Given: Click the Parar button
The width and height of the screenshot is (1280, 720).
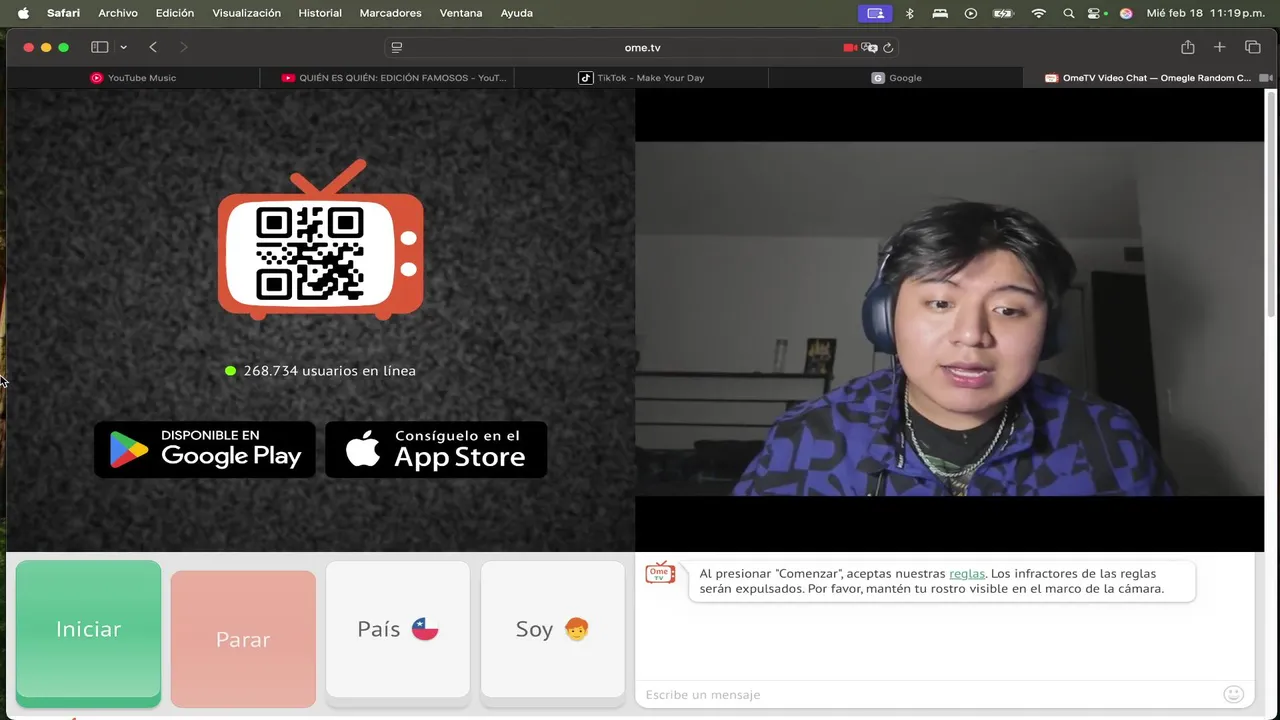Looking at the screenshot, I should [243, 638].
